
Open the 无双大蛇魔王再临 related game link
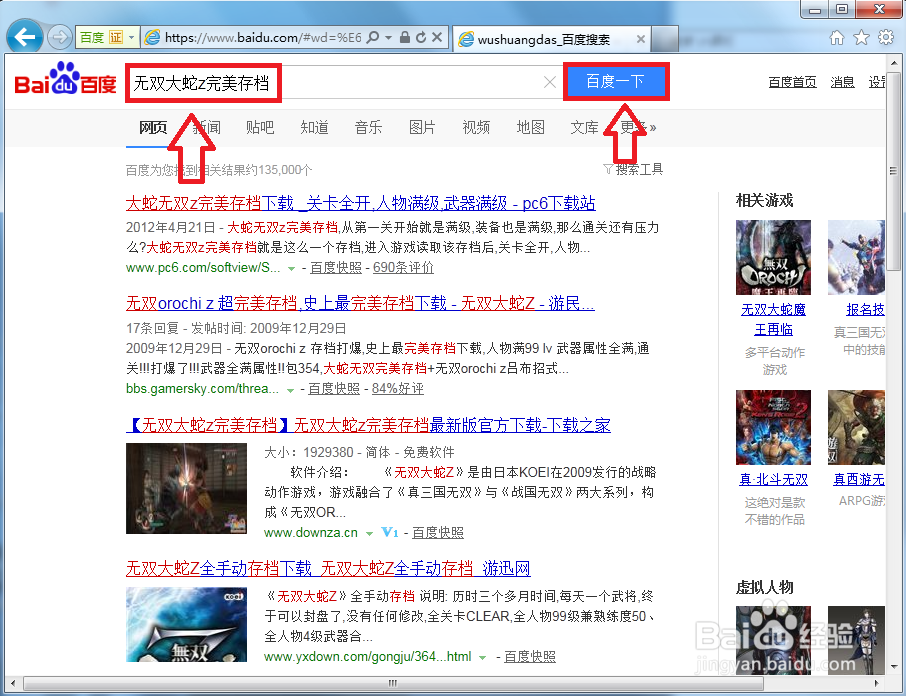774,319
